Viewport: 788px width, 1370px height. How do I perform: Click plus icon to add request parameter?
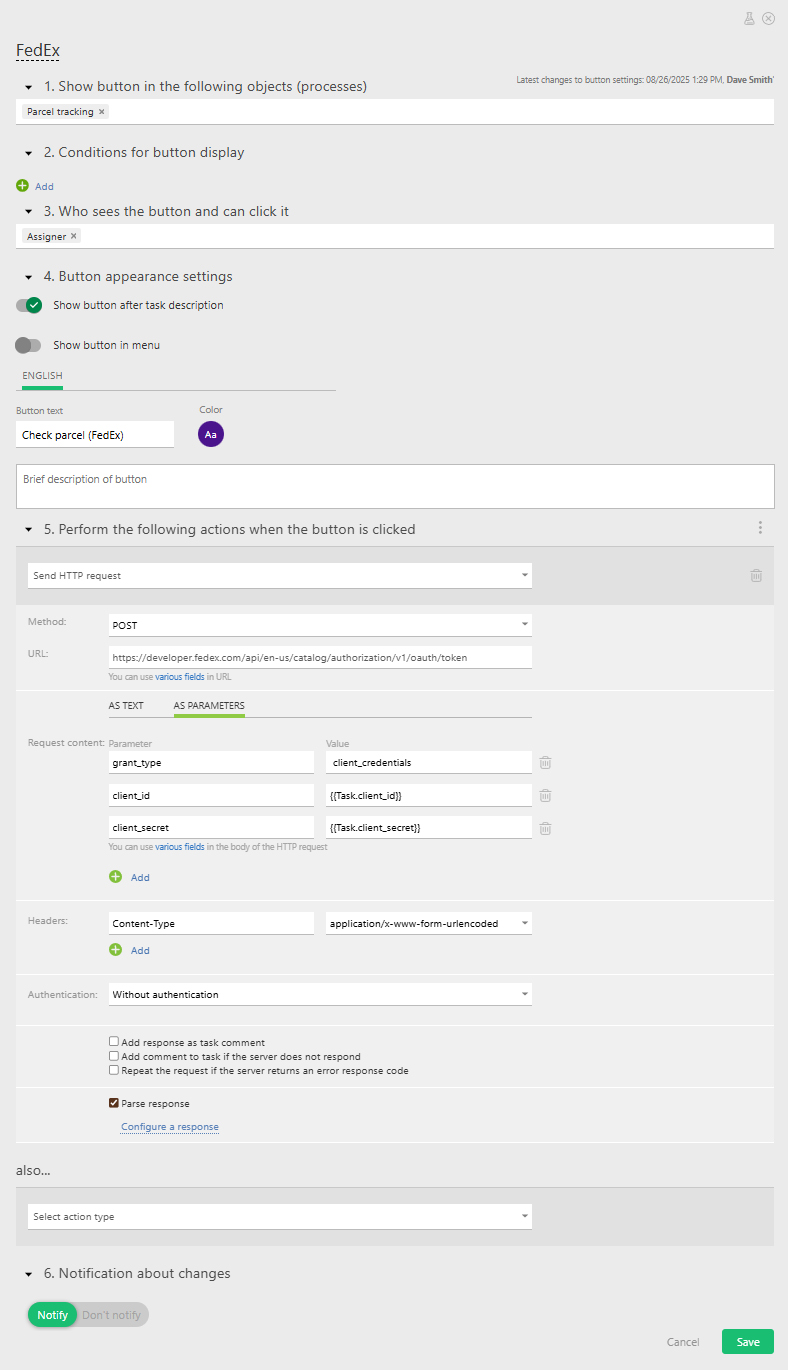coord(115,876)
